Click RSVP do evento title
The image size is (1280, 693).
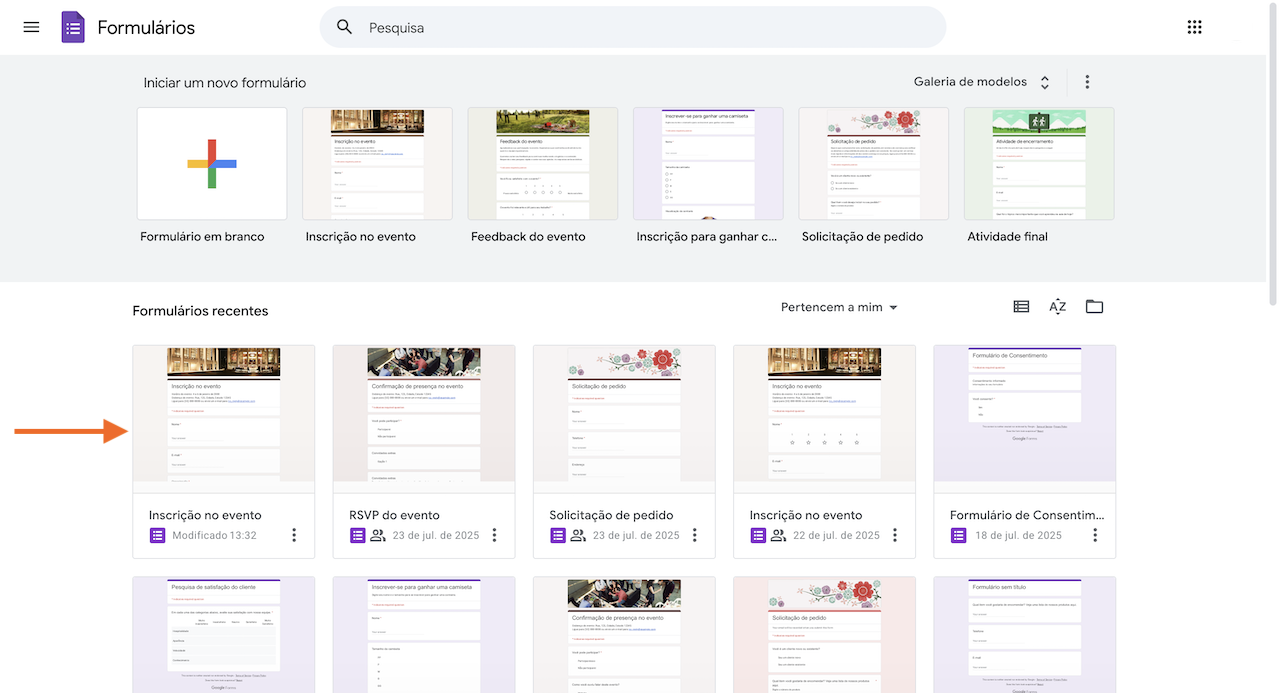[x=394, y=515]
